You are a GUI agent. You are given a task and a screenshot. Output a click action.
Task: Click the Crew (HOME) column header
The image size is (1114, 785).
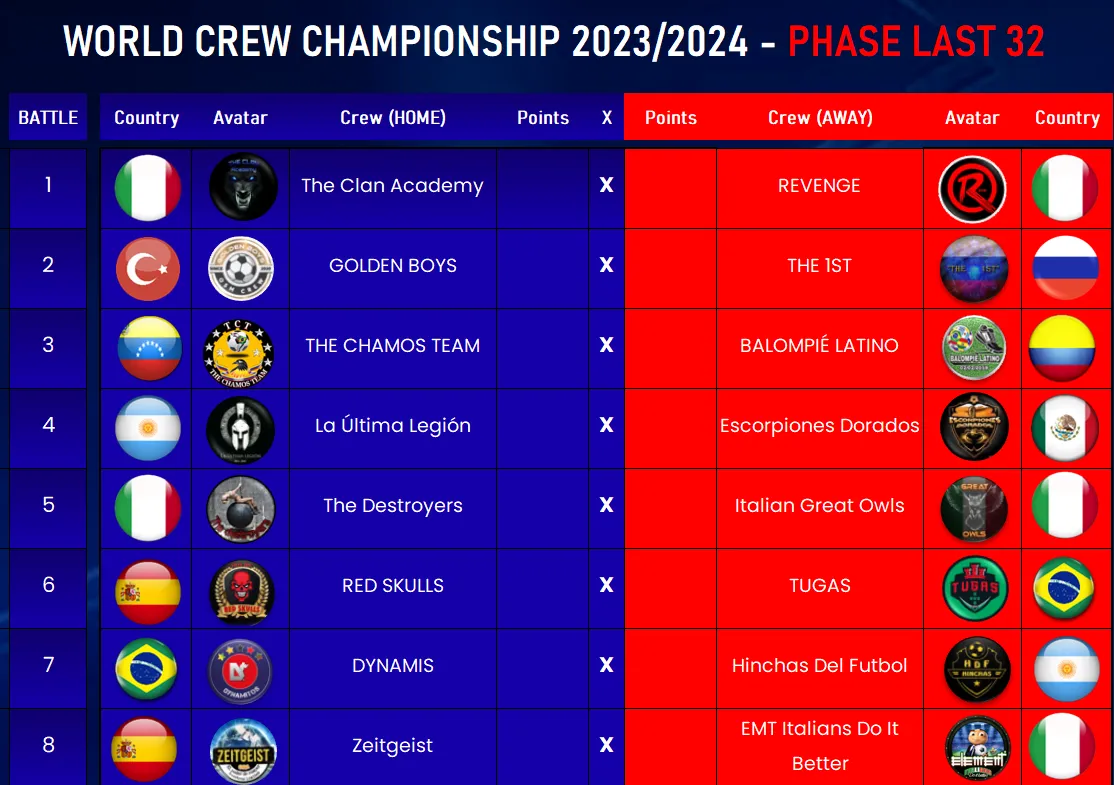[393, 118]
